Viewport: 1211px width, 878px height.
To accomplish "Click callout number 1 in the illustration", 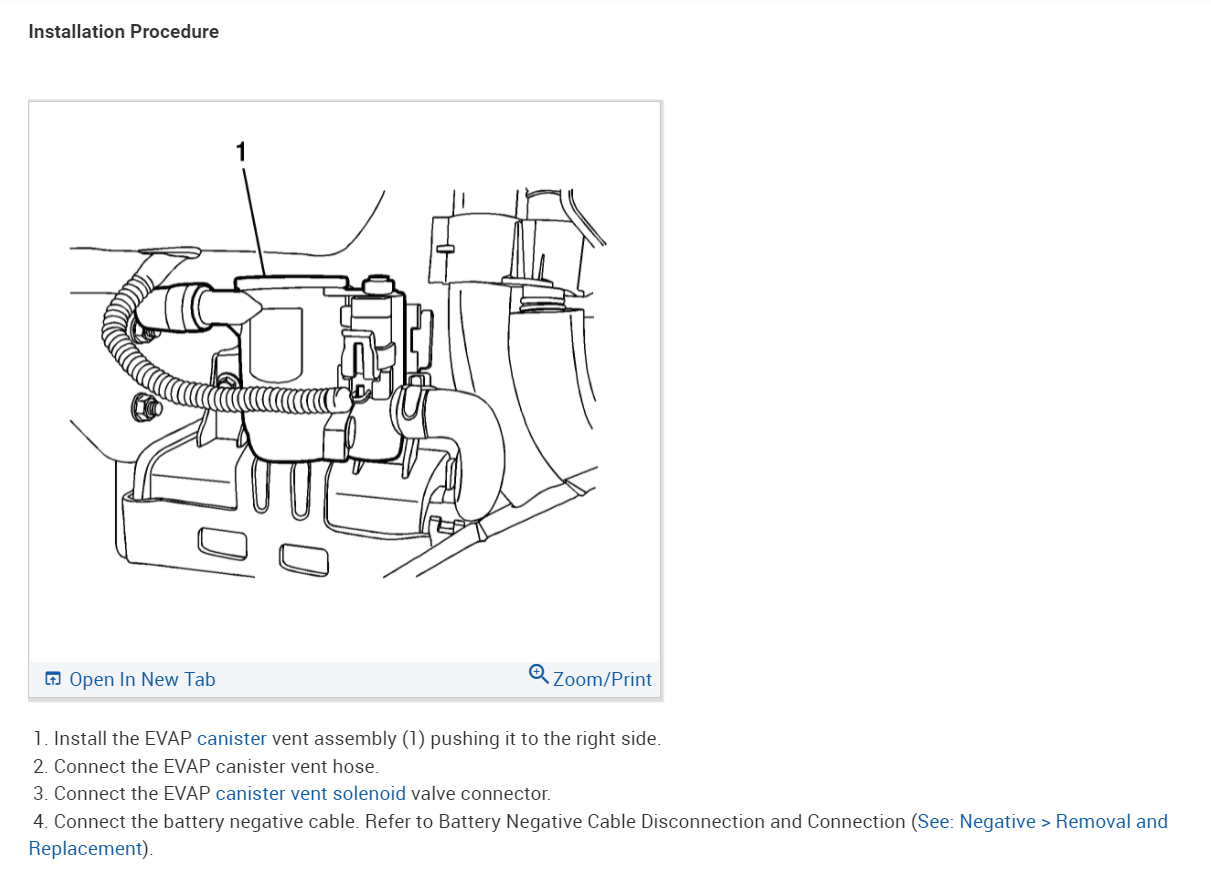I will pos(243,150).
